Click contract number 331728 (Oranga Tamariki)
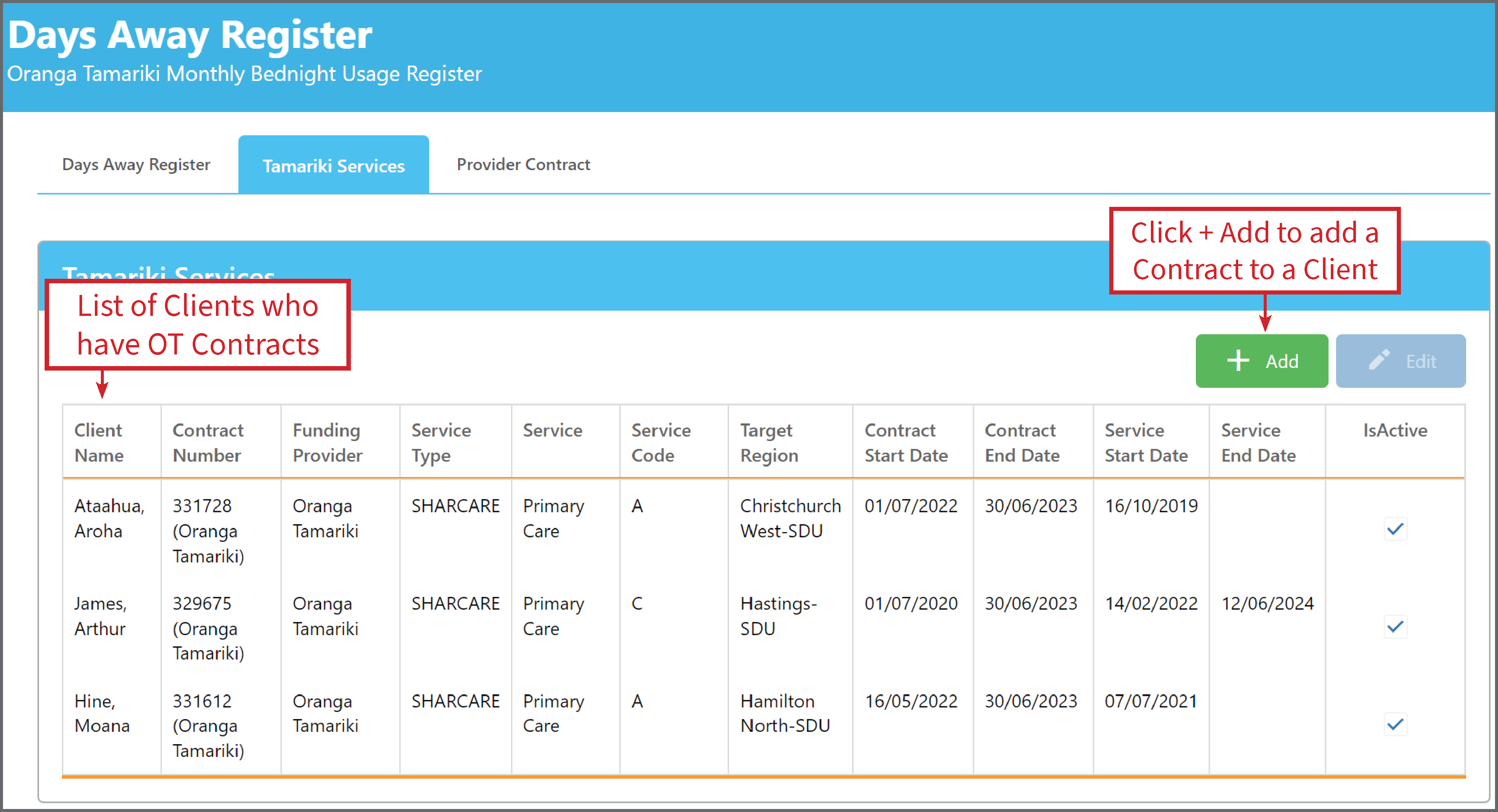1498x812 pixels. point(208,531)
